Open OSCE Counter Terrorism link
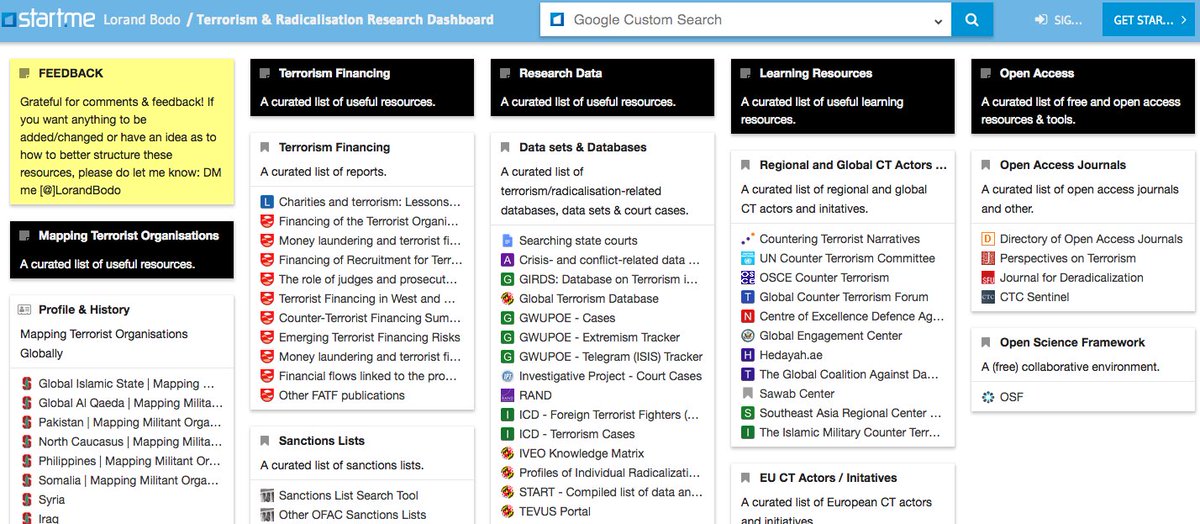The image size is (1200, 524). click(824, 278)
